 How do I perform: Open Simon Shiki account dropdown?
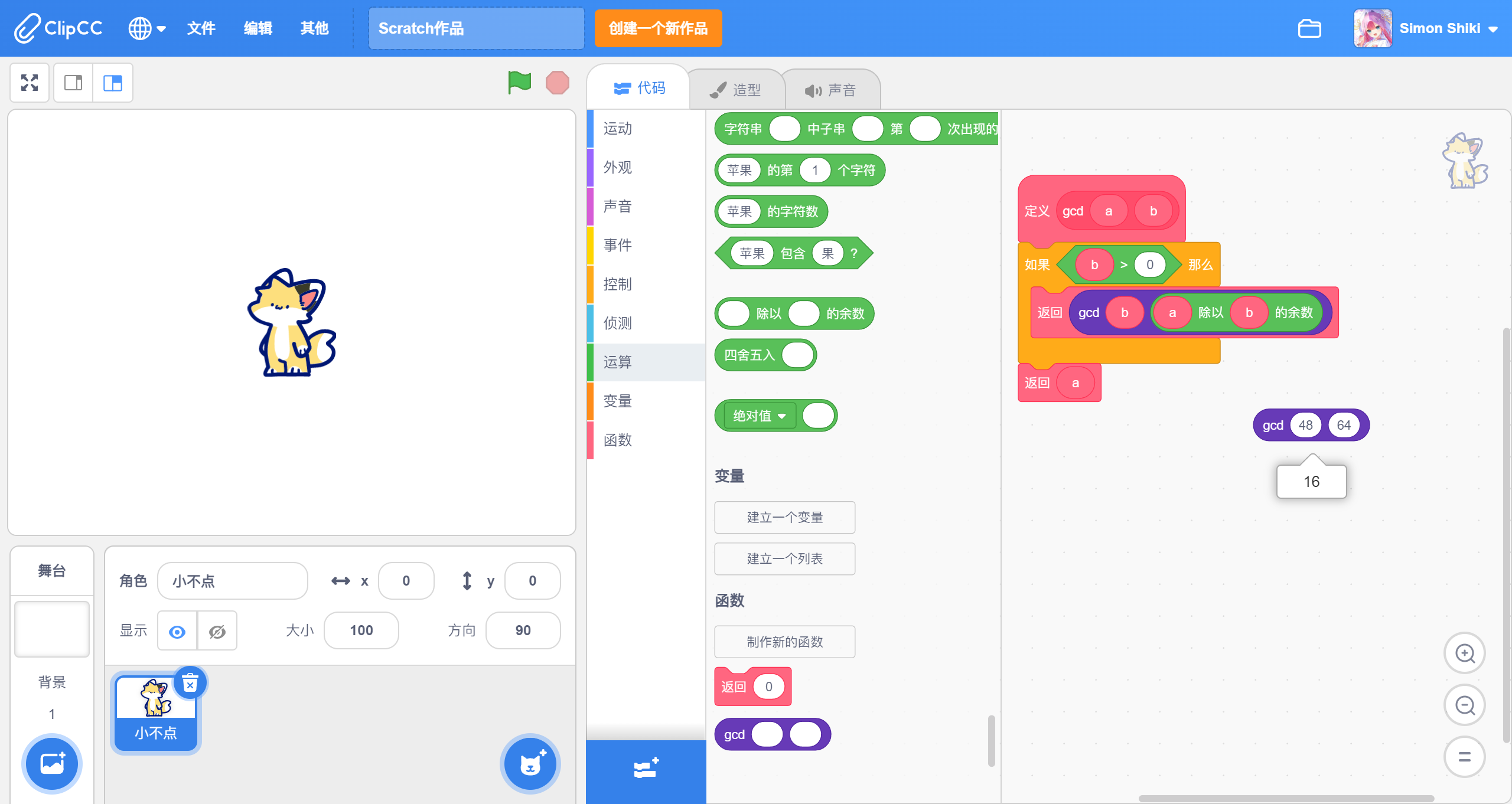1426,28
